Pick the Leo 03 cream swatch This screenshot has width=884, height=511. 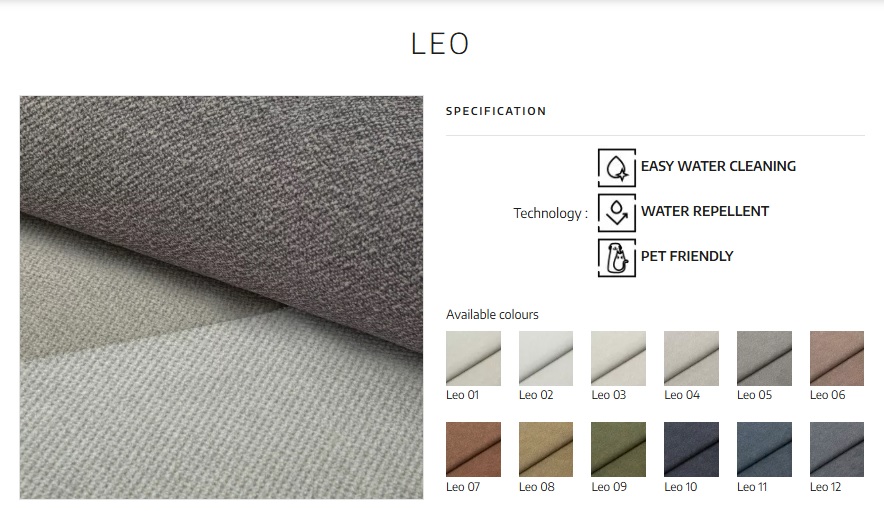[x=618, y=358]
